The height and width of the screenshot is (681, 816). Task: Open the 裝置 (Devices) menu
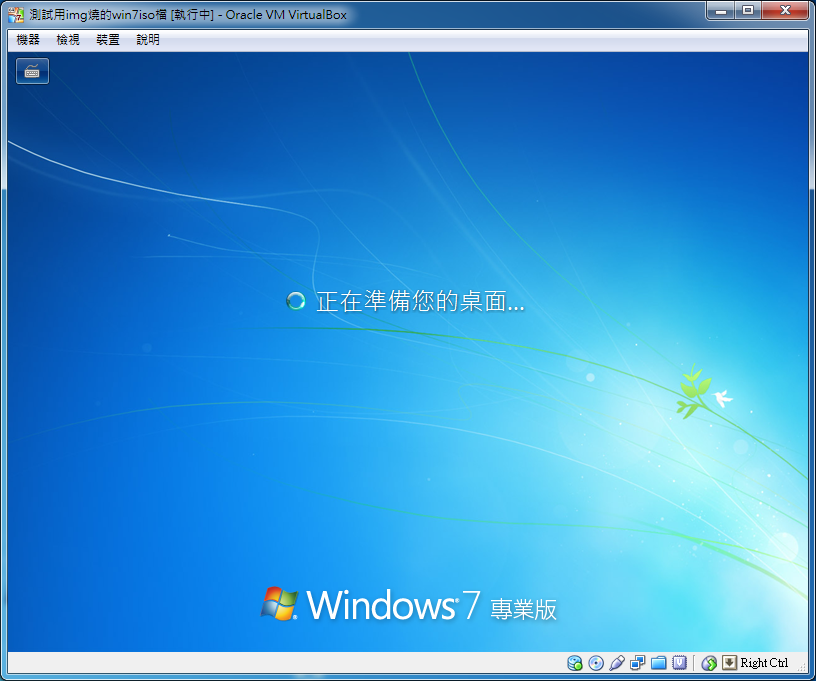tap(108, 40)
